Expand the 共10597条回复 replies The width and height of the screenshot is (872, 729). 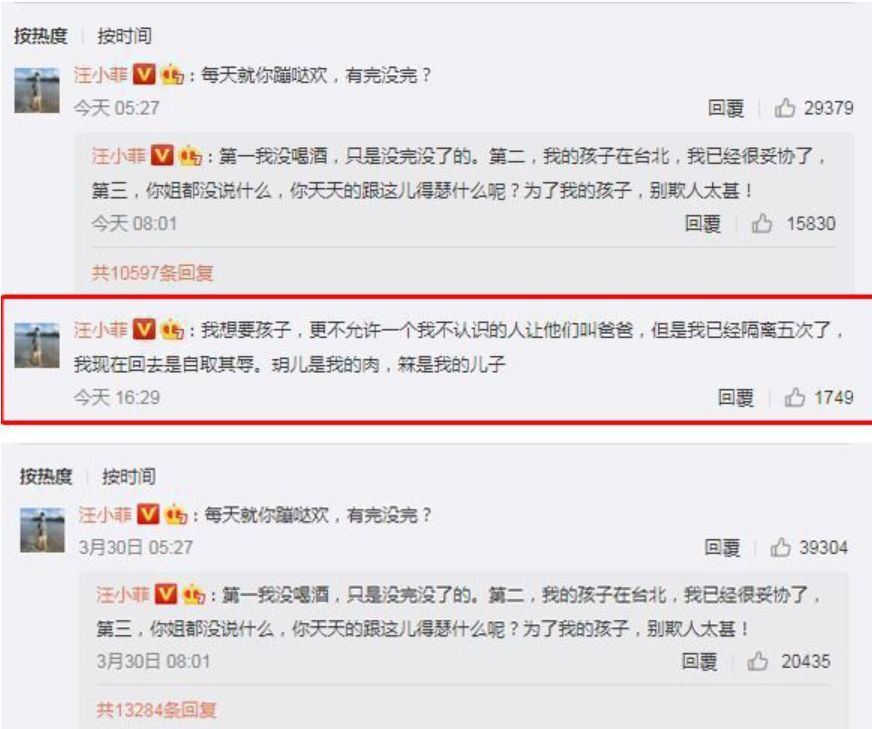pyautogui.click(x=152, y=273)
